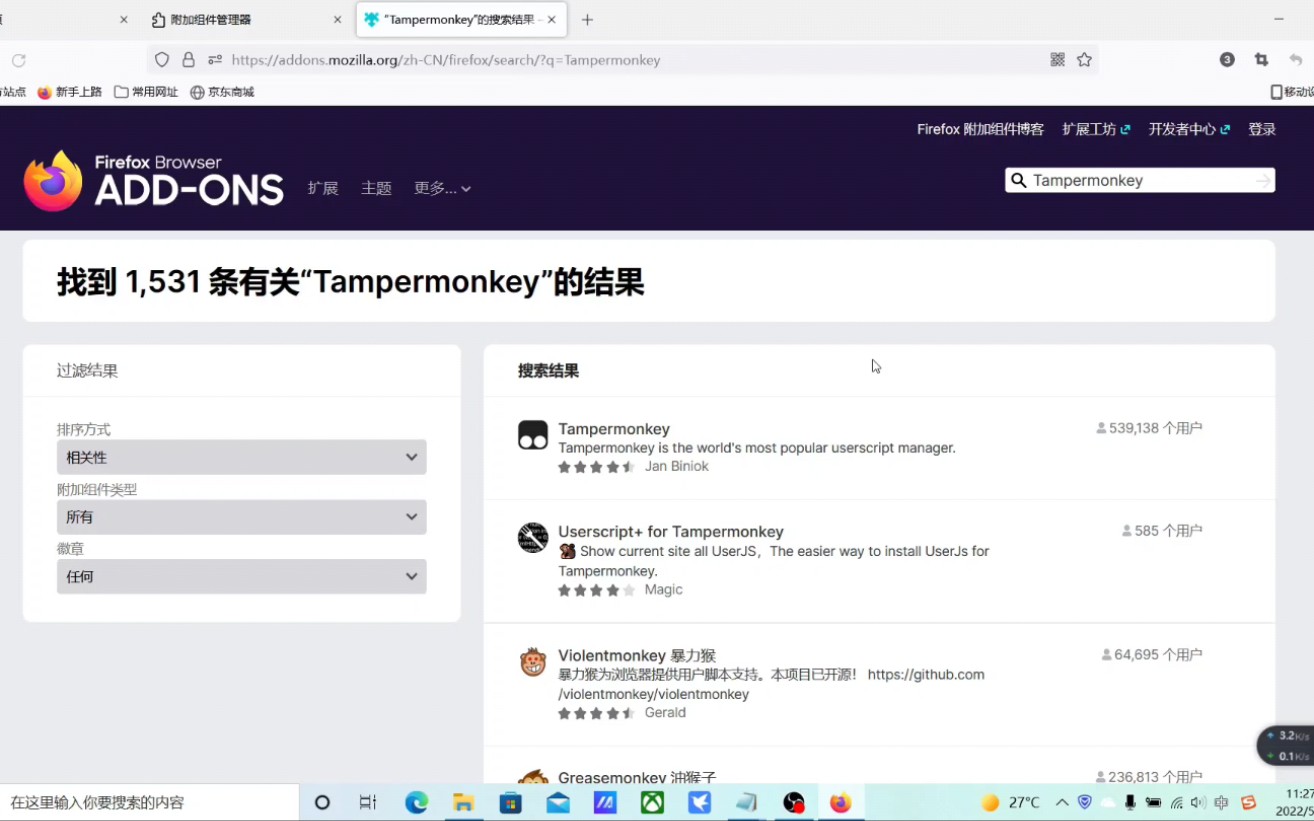The image size is (1314, 821).
Task: Open Xbox app from taskbar
Action: 652,802
